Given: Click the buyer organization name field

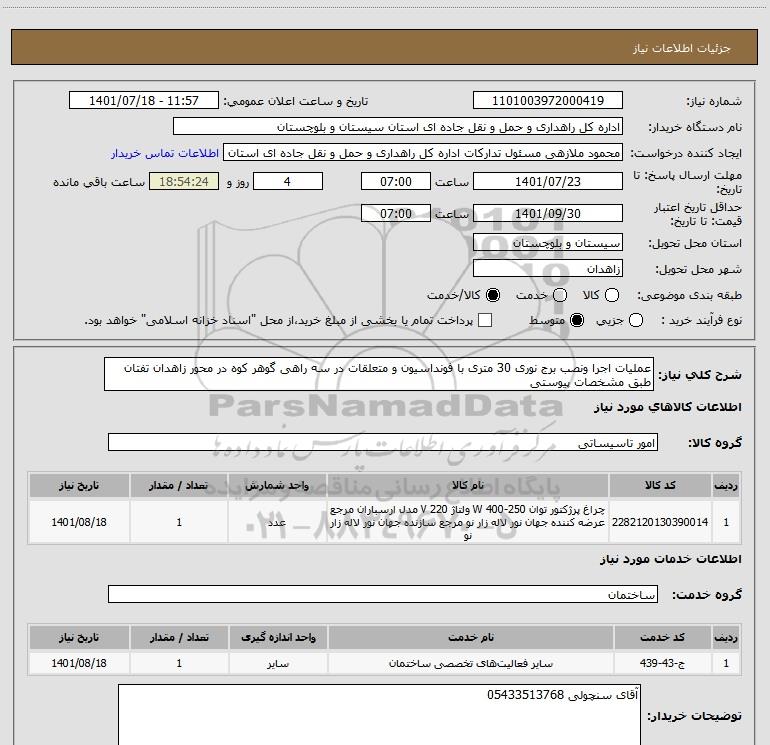Looking at the screenshot, I should tap(398, 127).
